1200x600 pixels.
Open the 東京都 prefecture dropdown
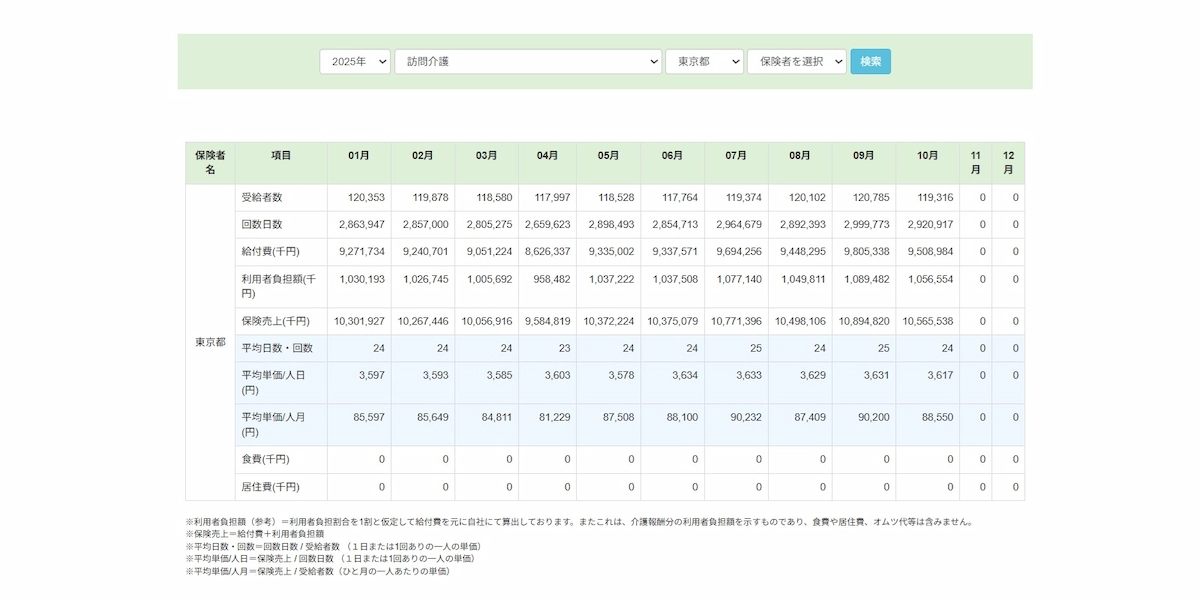704,62
